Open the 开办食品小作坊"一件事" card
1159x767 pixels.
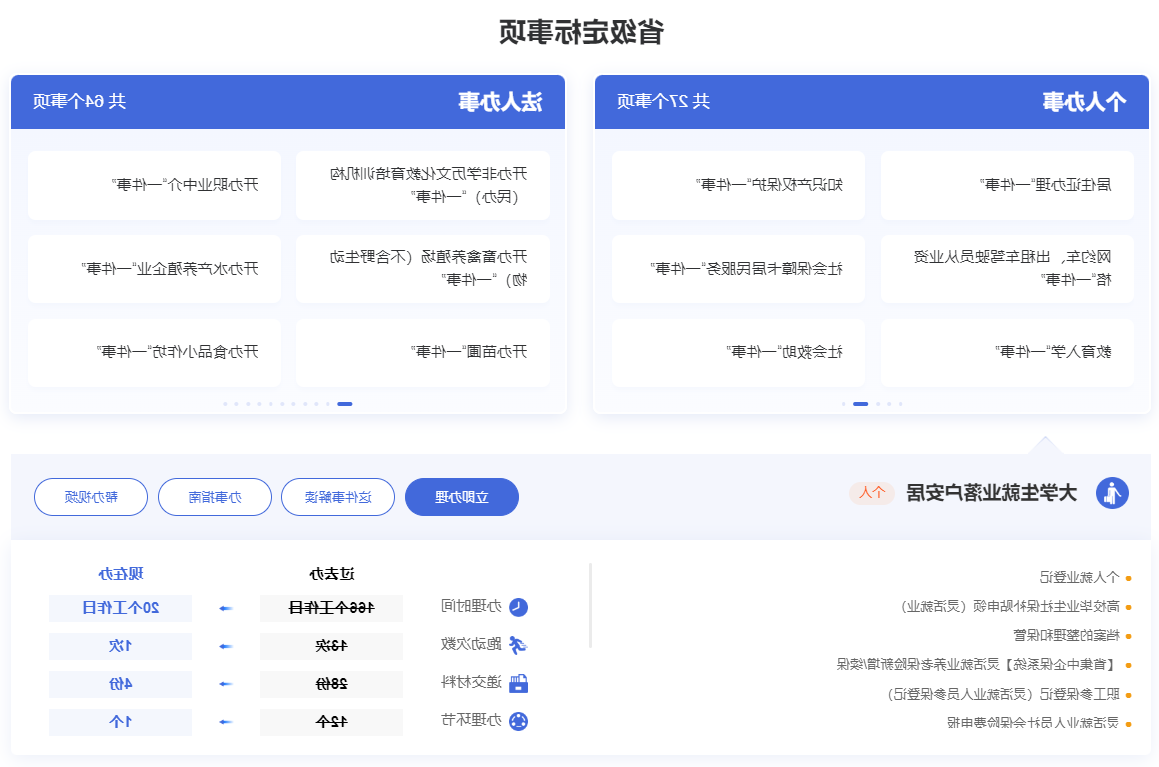pyautogui.click(x=154, y=352)
